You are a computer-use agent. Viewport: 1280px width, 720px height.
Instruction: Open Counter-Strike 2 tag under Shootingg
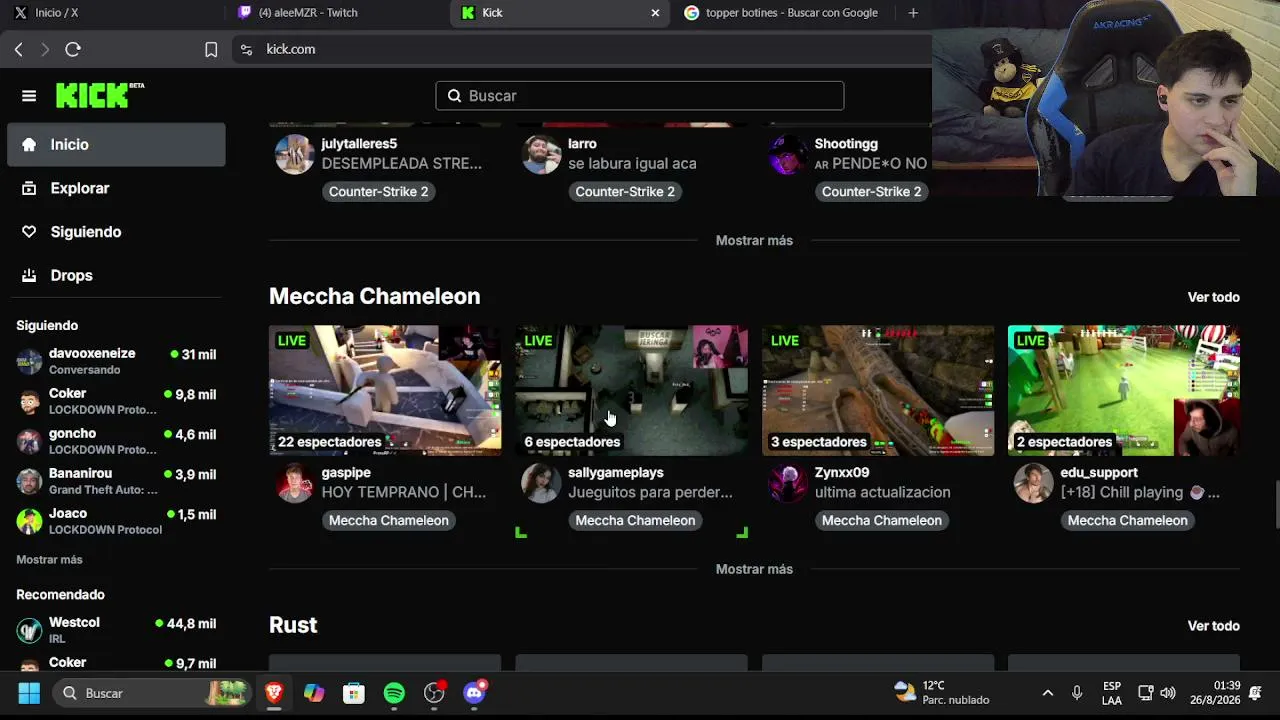(x=871, y=192)
